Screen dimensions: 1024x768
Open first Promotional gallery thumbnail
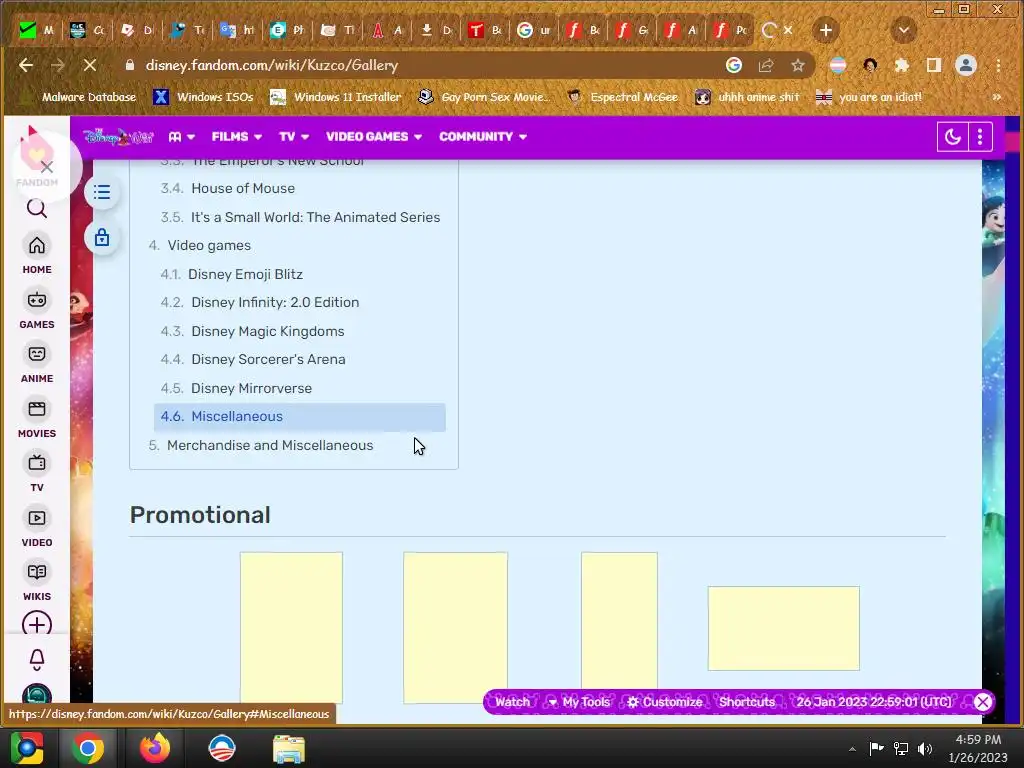pyautogui.click(x=291, y=628)
